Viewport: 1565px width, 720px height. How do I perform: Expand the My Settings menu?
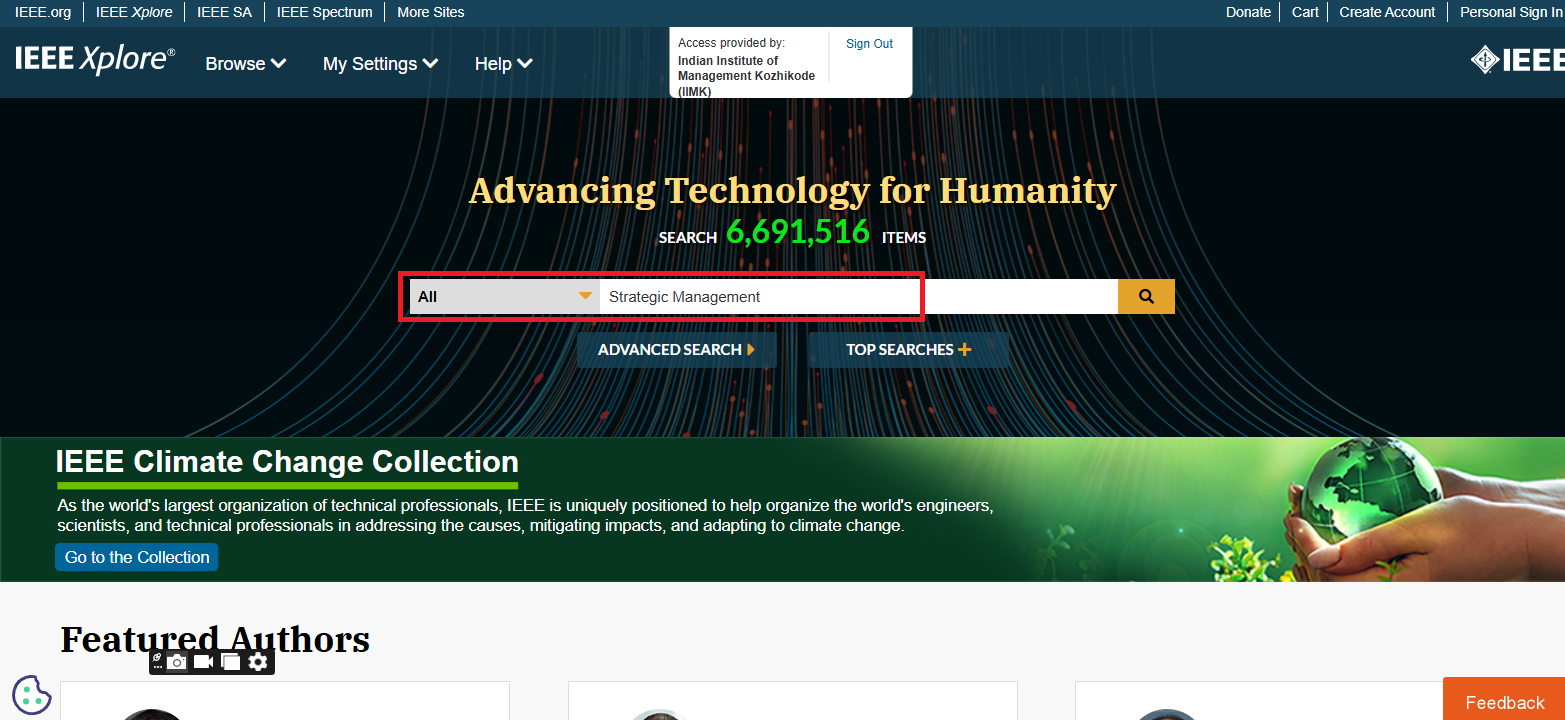click(380, 64)
